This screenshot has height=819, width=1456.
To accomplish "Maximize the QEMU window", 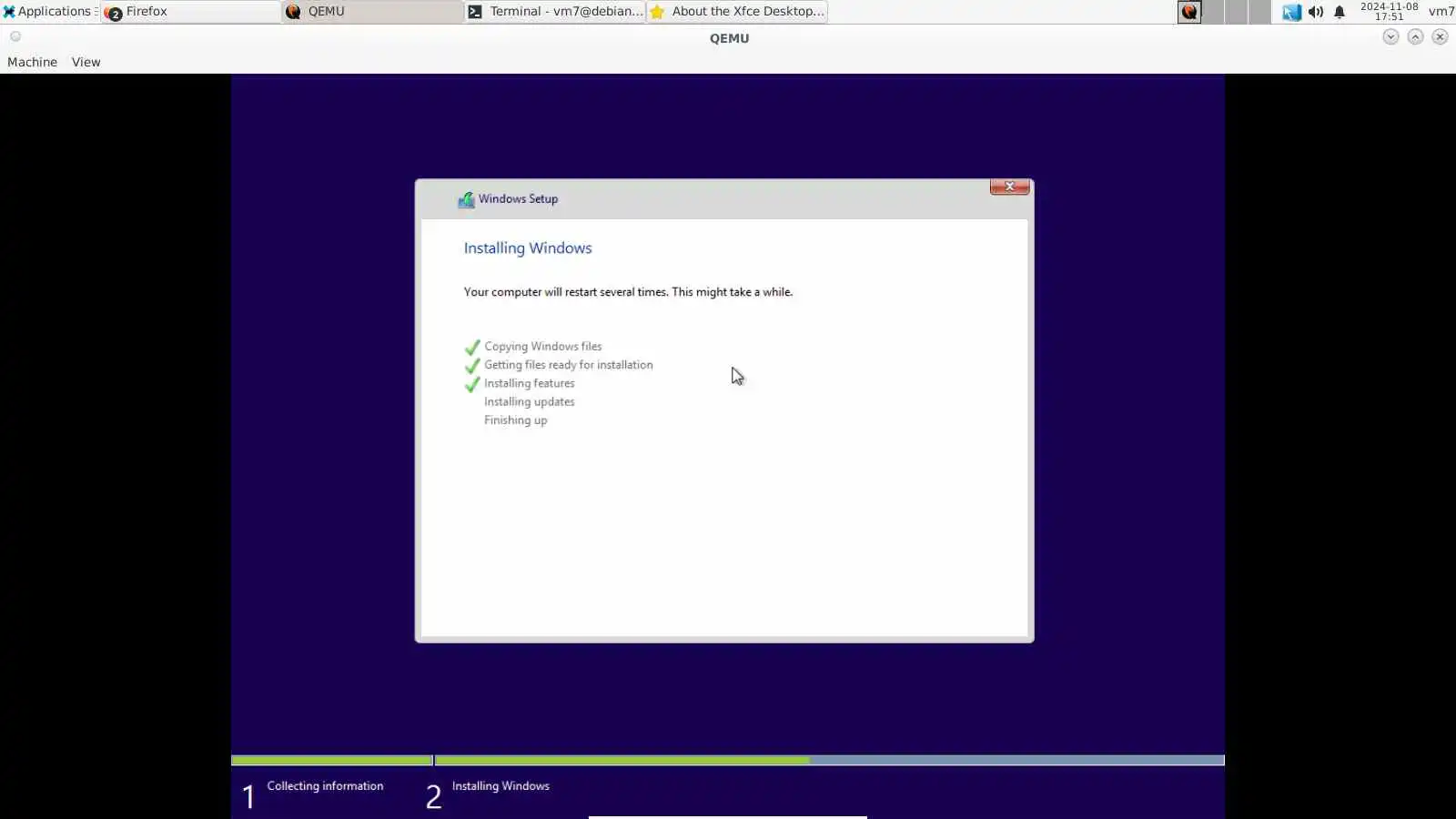I will [x=1415, y=37].
